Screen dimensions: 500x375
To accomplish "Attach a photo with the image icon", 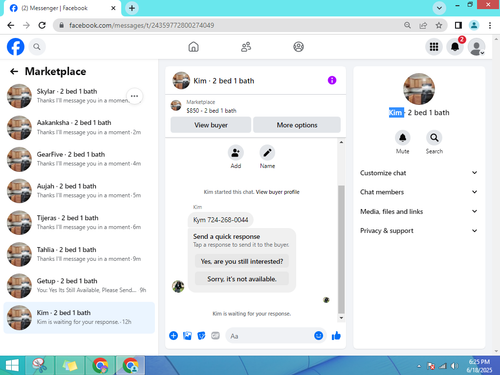I will [187, 336].
